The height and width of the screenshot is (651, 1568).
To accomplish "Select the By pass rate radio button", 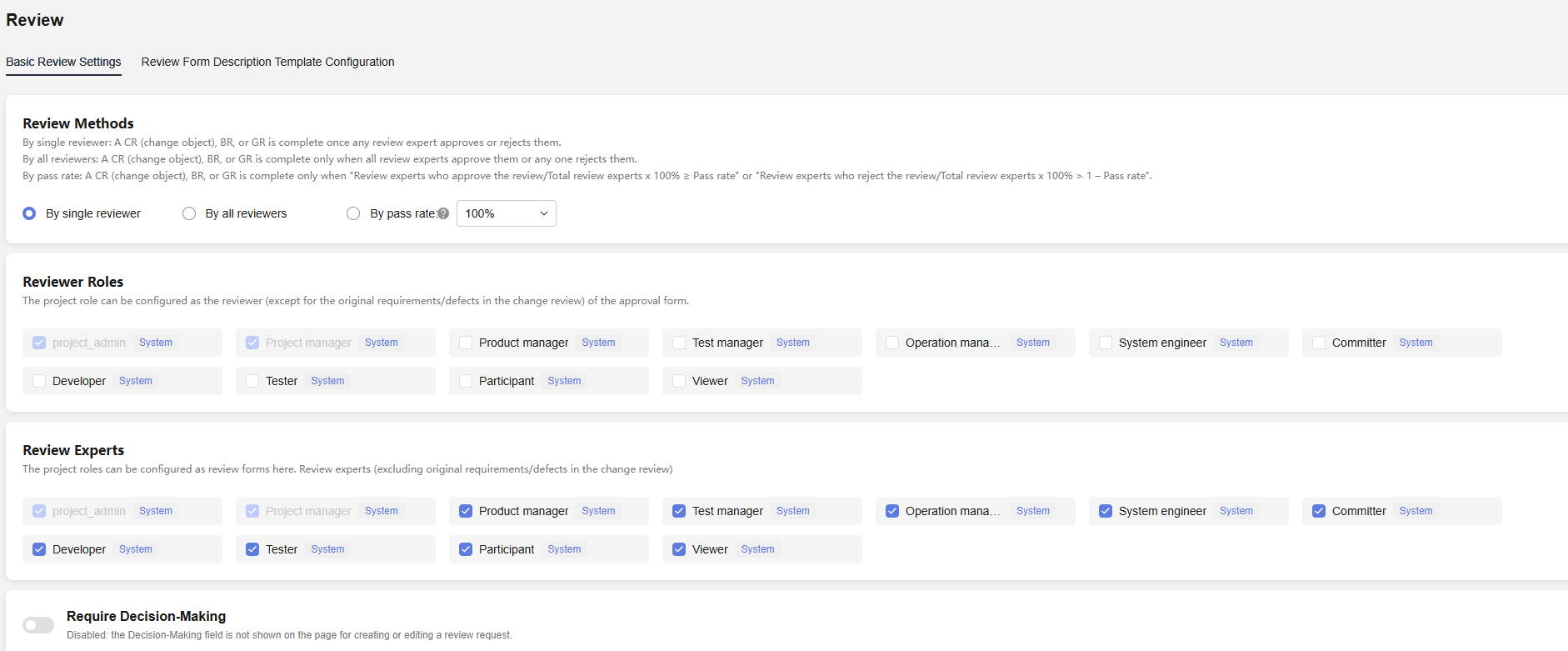I will 353,213.
